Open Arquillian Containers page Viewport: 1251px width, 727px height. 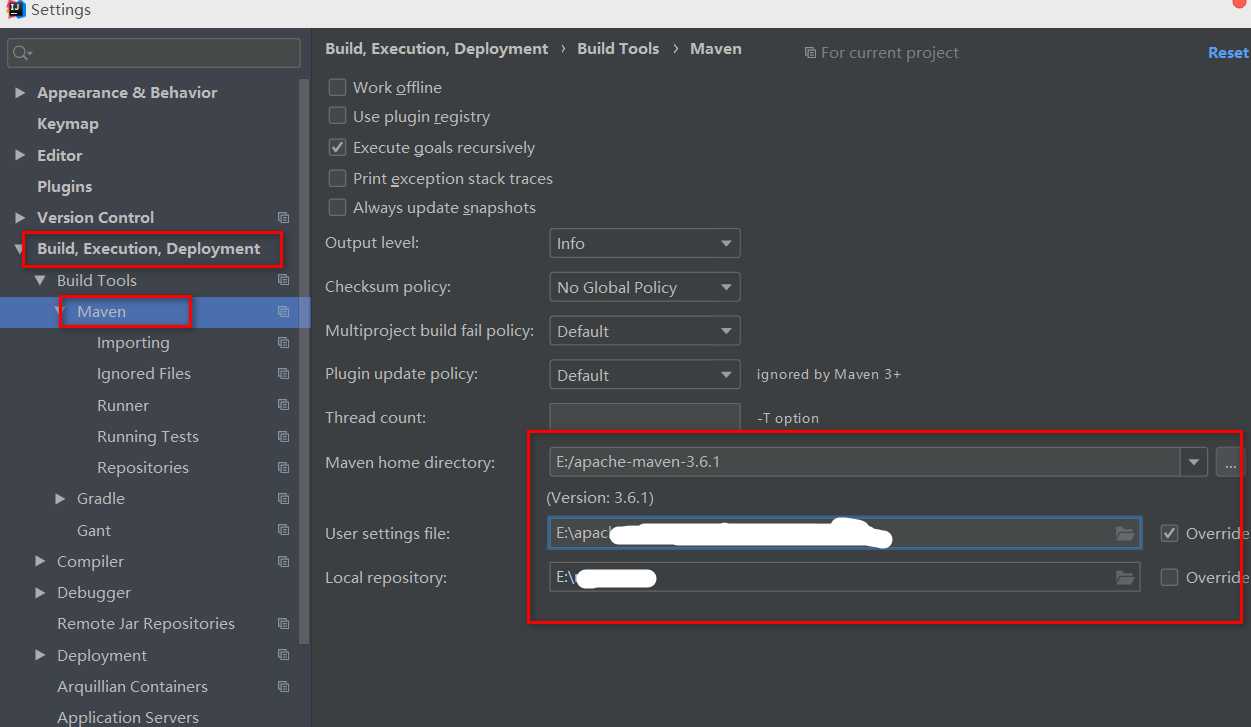pos(132,687)
